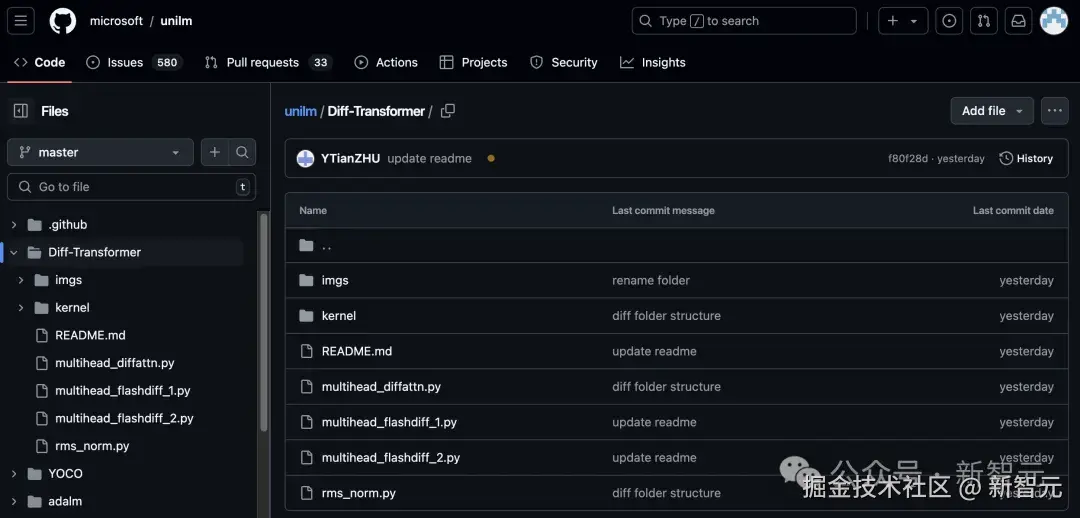Image resolution: width=1080 pixels, height=518 pixels.
Task: Click the add file plus icon in sidebar
Action: [x=215, y=152]
